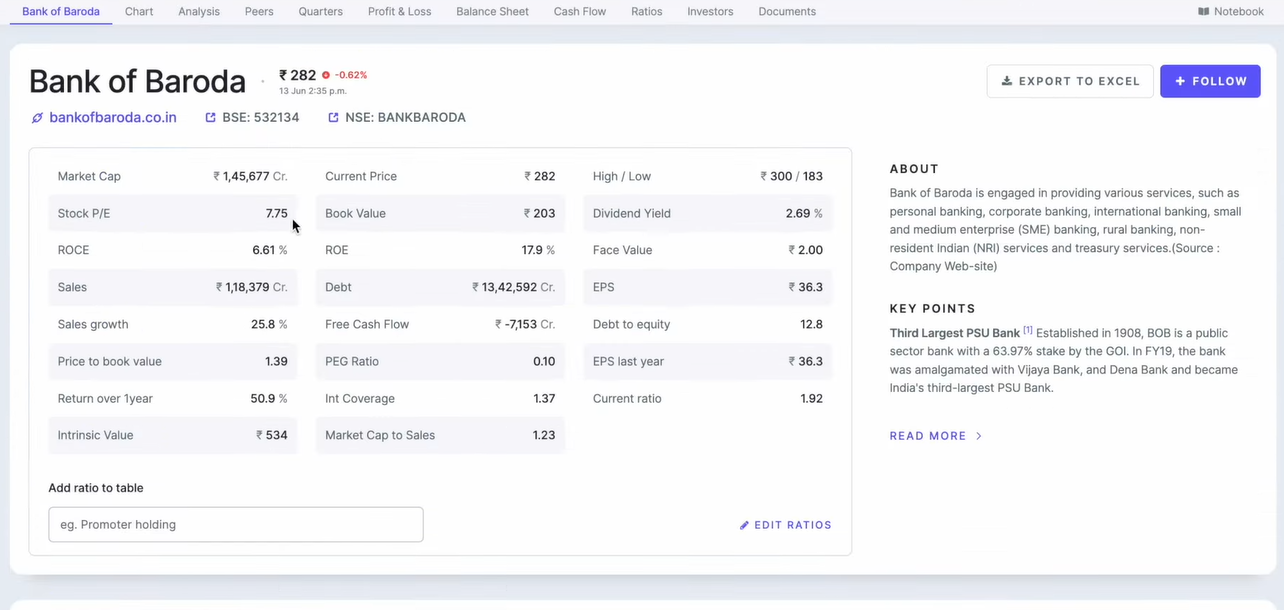Open the Analysis tab
1284x610 pixels.
pyautogui.click(x=199, y=12)
